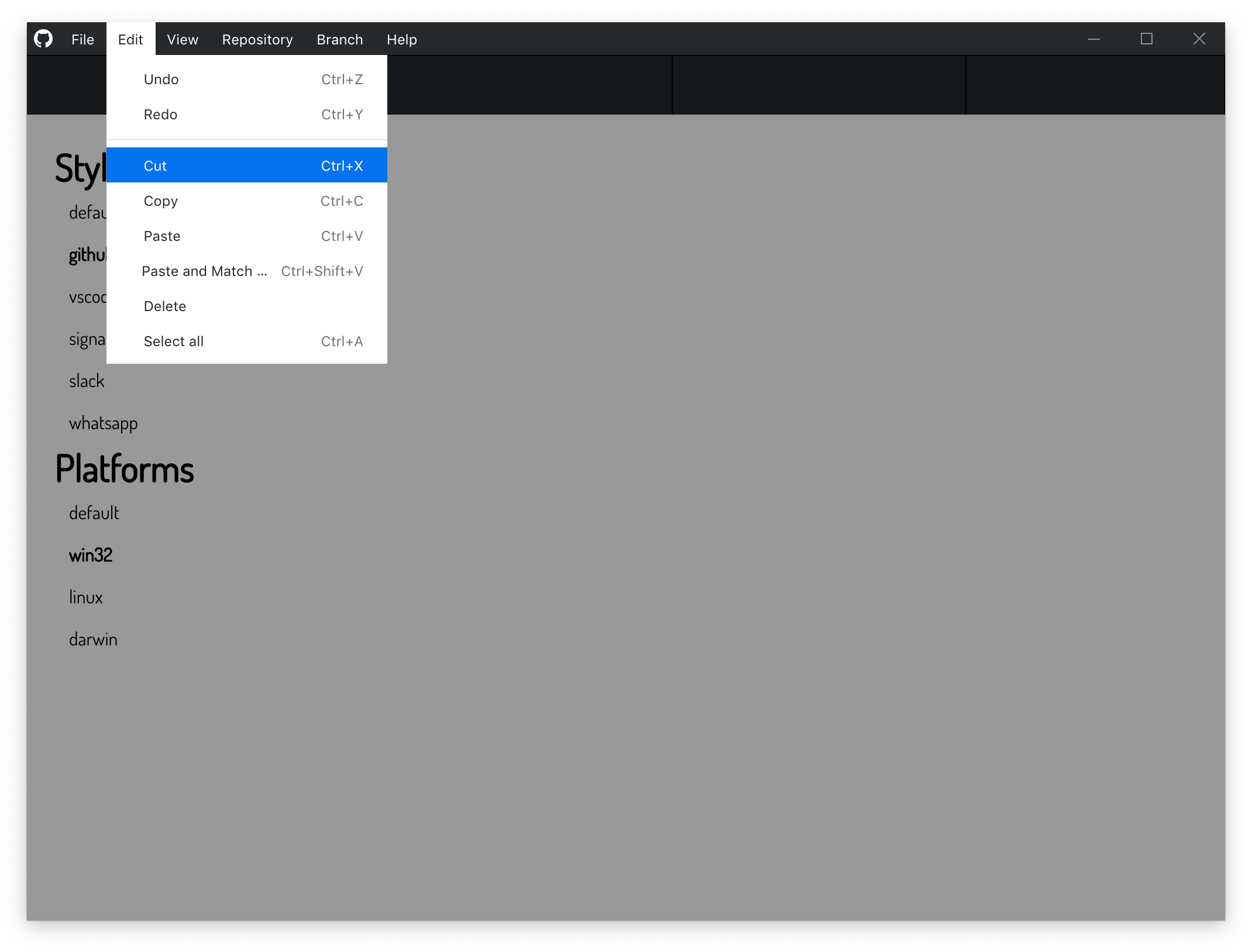
Task: Click the default platform entry
Action: (x=93, y=512)
